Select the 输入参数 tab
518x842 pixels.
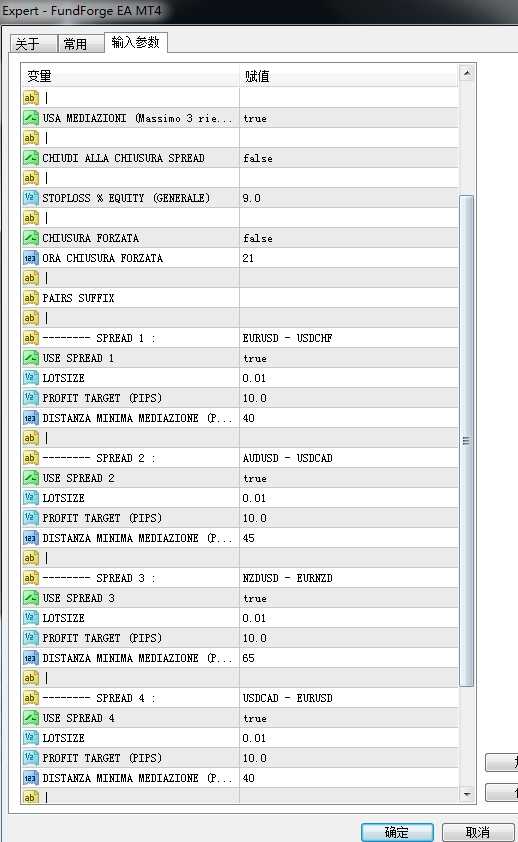[136, 42]
